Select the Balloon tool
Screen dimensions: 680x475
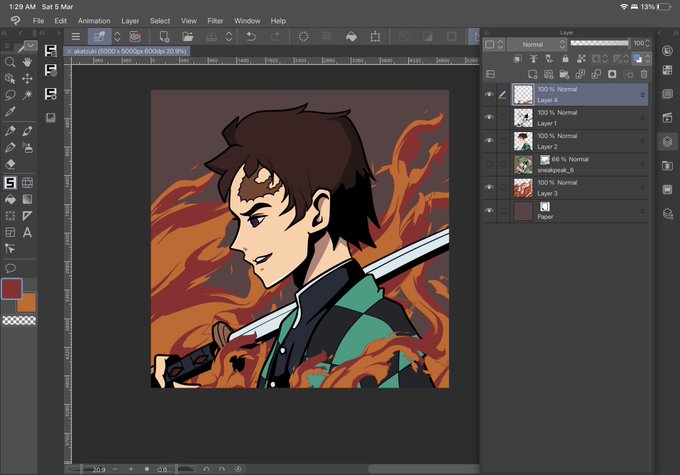[10, 268]
